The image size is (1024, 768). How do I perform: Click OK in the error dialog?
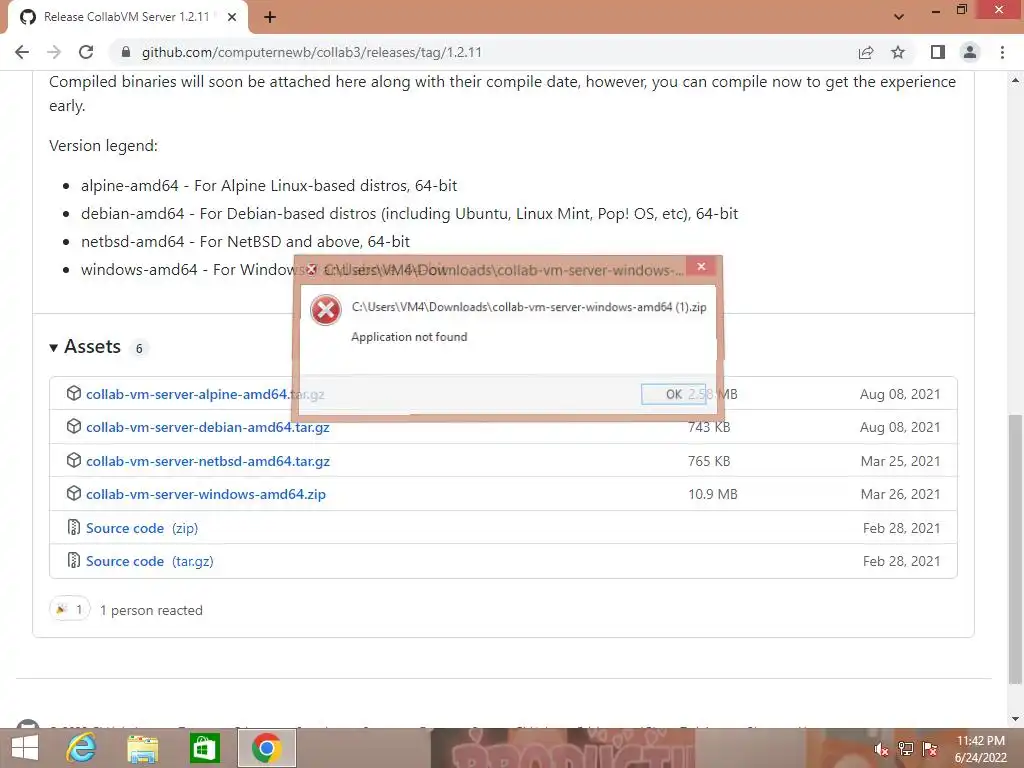click(673, 394)
